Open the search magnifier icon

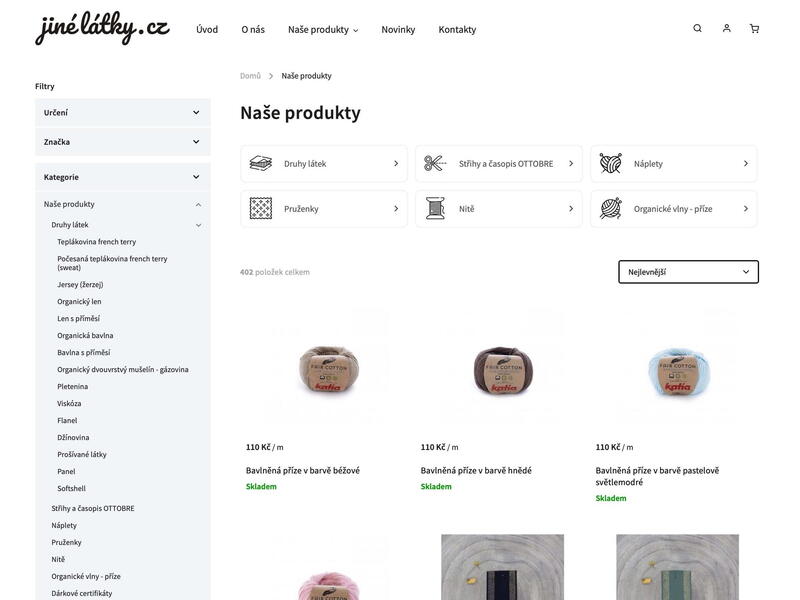[x=697, y=28]
